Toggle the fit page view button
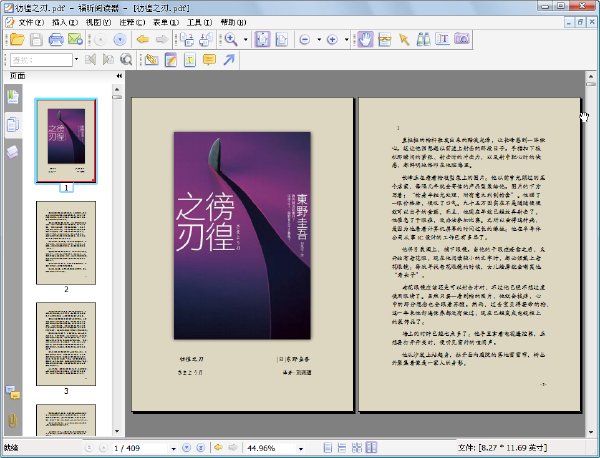Viewport: 600px width, 458px height. pyautogui.click(x=262, y=39)
